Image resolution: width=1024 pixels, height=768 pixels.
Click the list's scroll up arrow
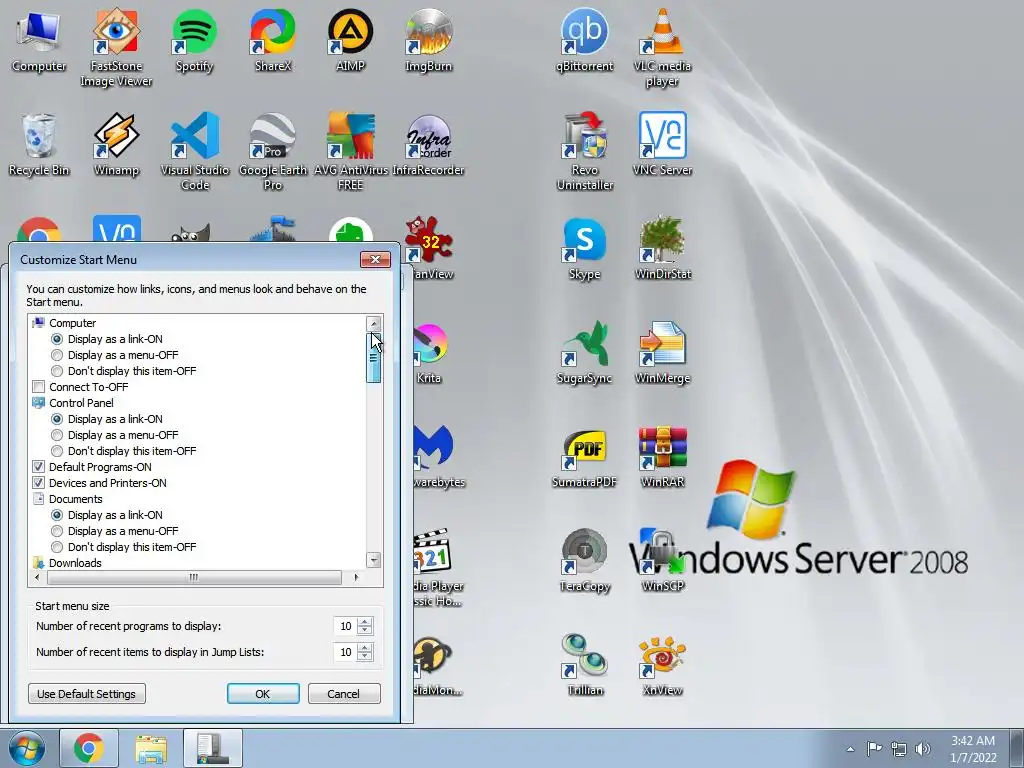(374, 323)
